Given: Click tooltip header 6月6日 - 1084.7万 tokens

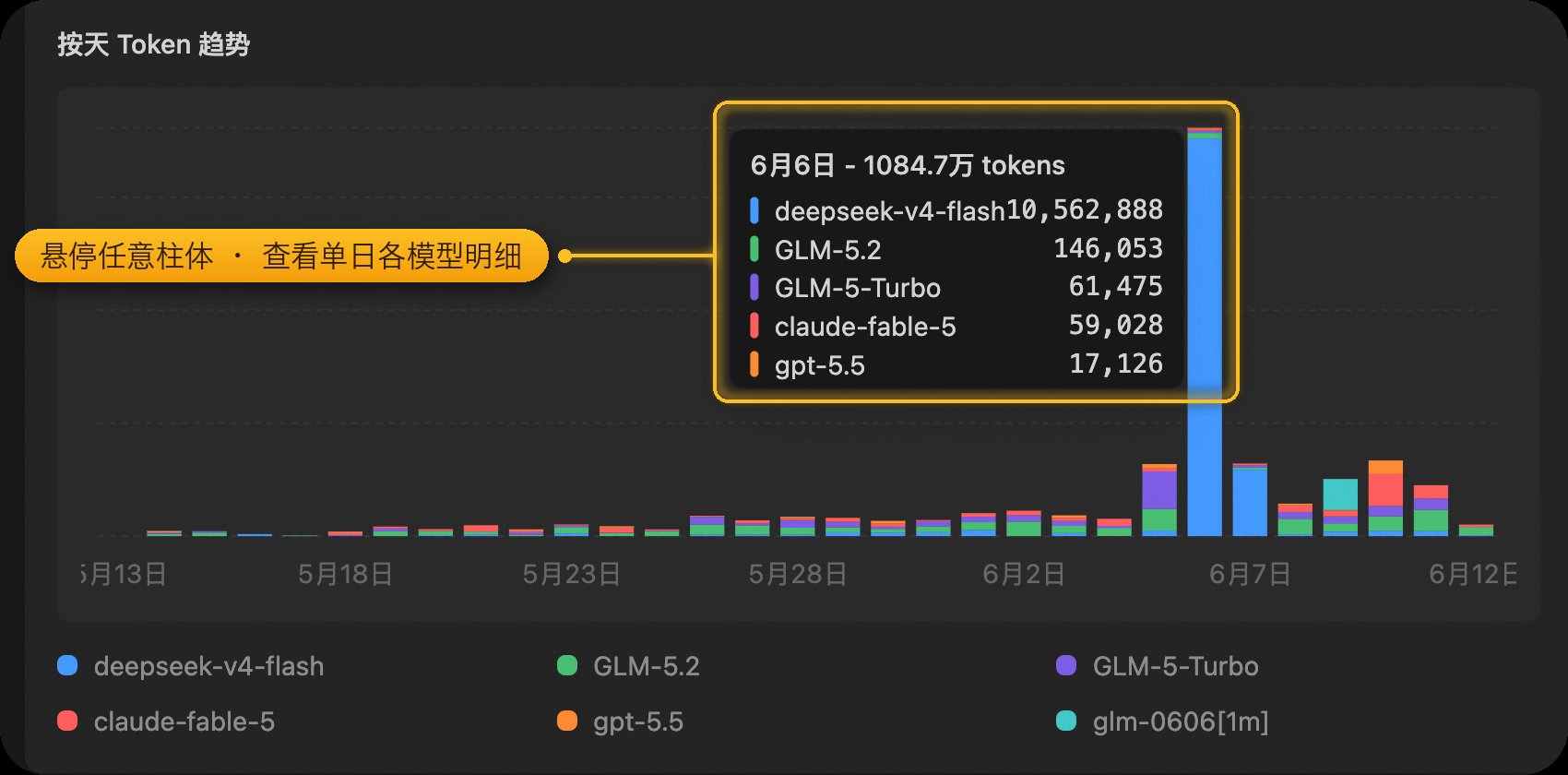Looking at the screenshot, I should point(908,165).
